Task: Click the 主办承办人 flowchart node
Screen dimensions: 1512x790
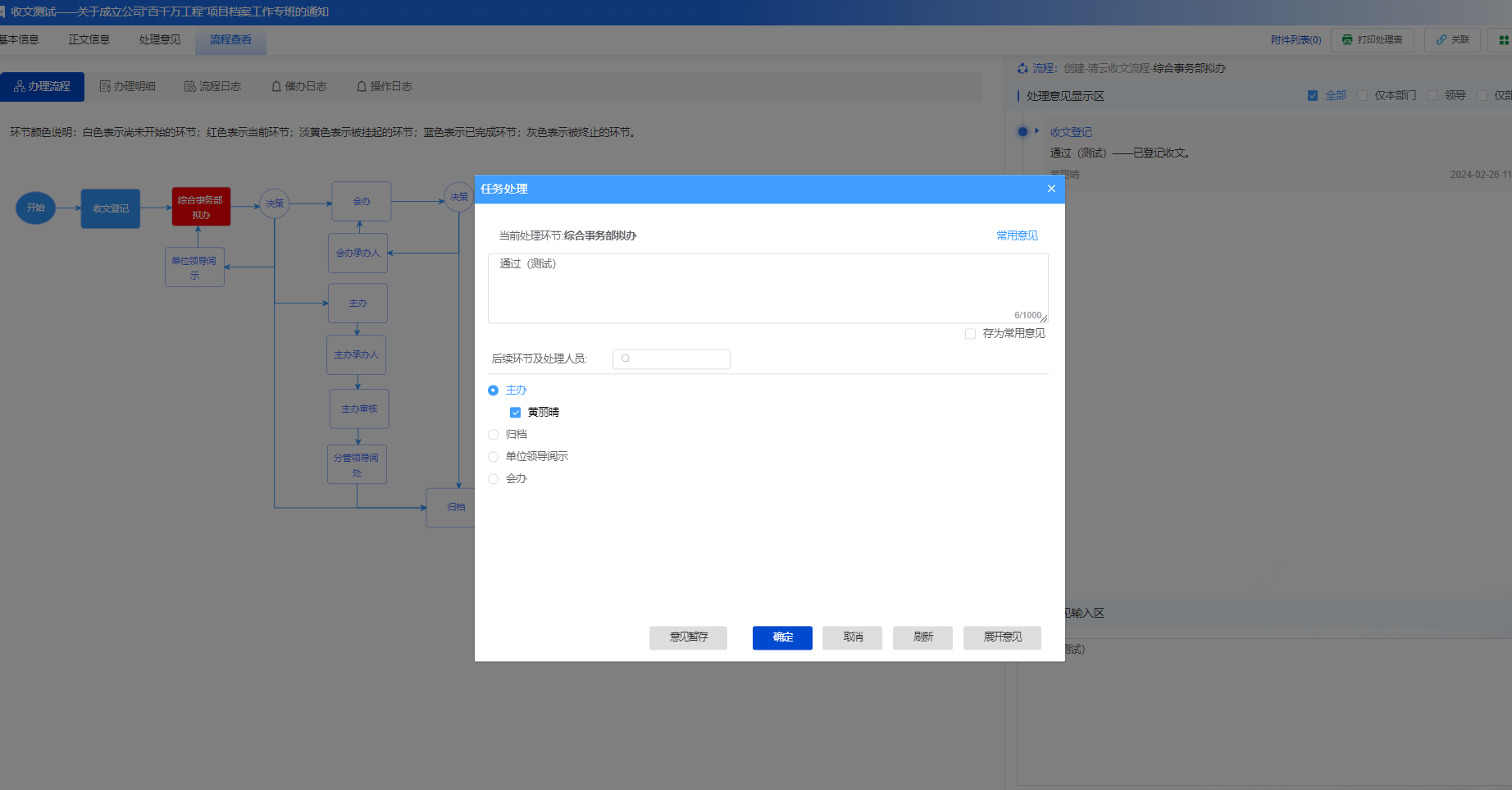Action: pos(356,355)
